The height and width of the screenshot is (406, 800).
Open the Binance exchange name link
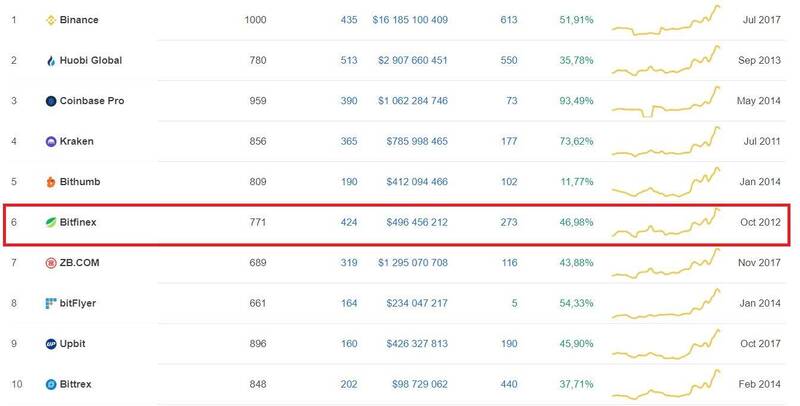pyautogui.click(x=79, y=20)
